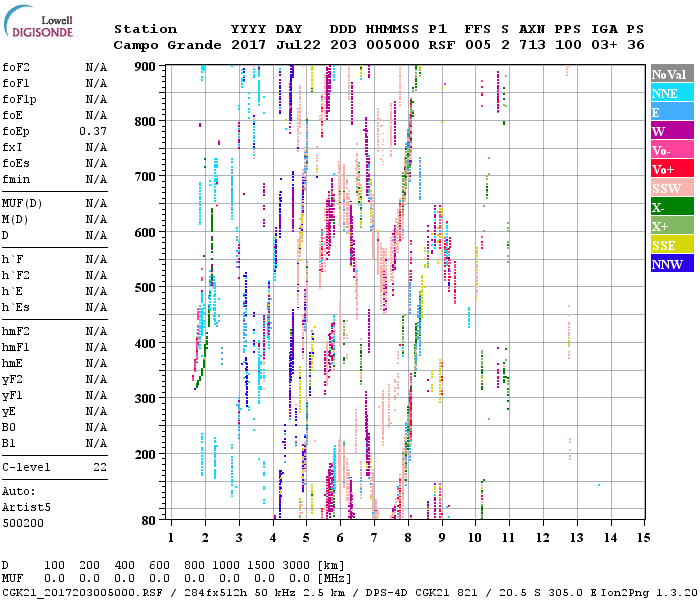The image size is (700, 600).
Task: Click frequency axis tick 8
Action: pos(408,537)
